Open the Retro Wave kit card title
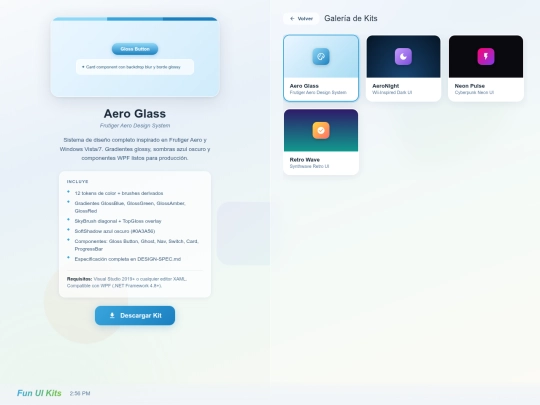The height and width of the screenshot is (405, 540). coord(305,160)
